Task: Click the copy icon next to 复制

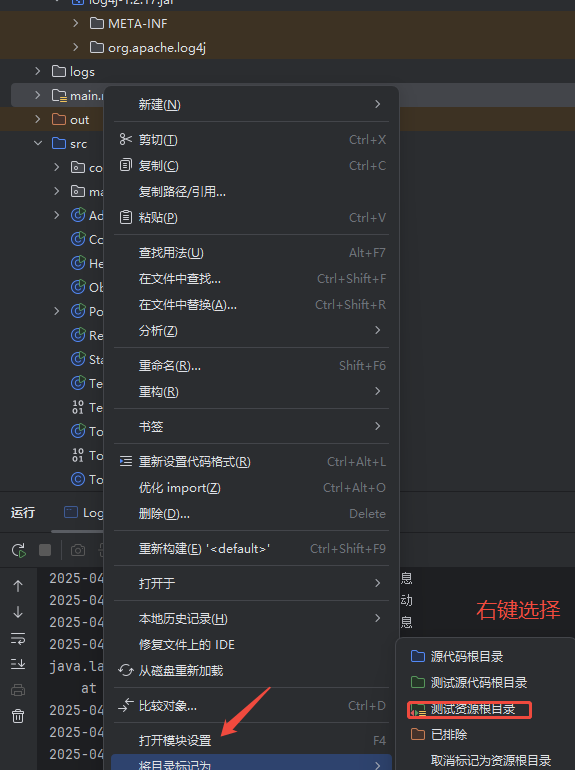Action: coord(126,165)
